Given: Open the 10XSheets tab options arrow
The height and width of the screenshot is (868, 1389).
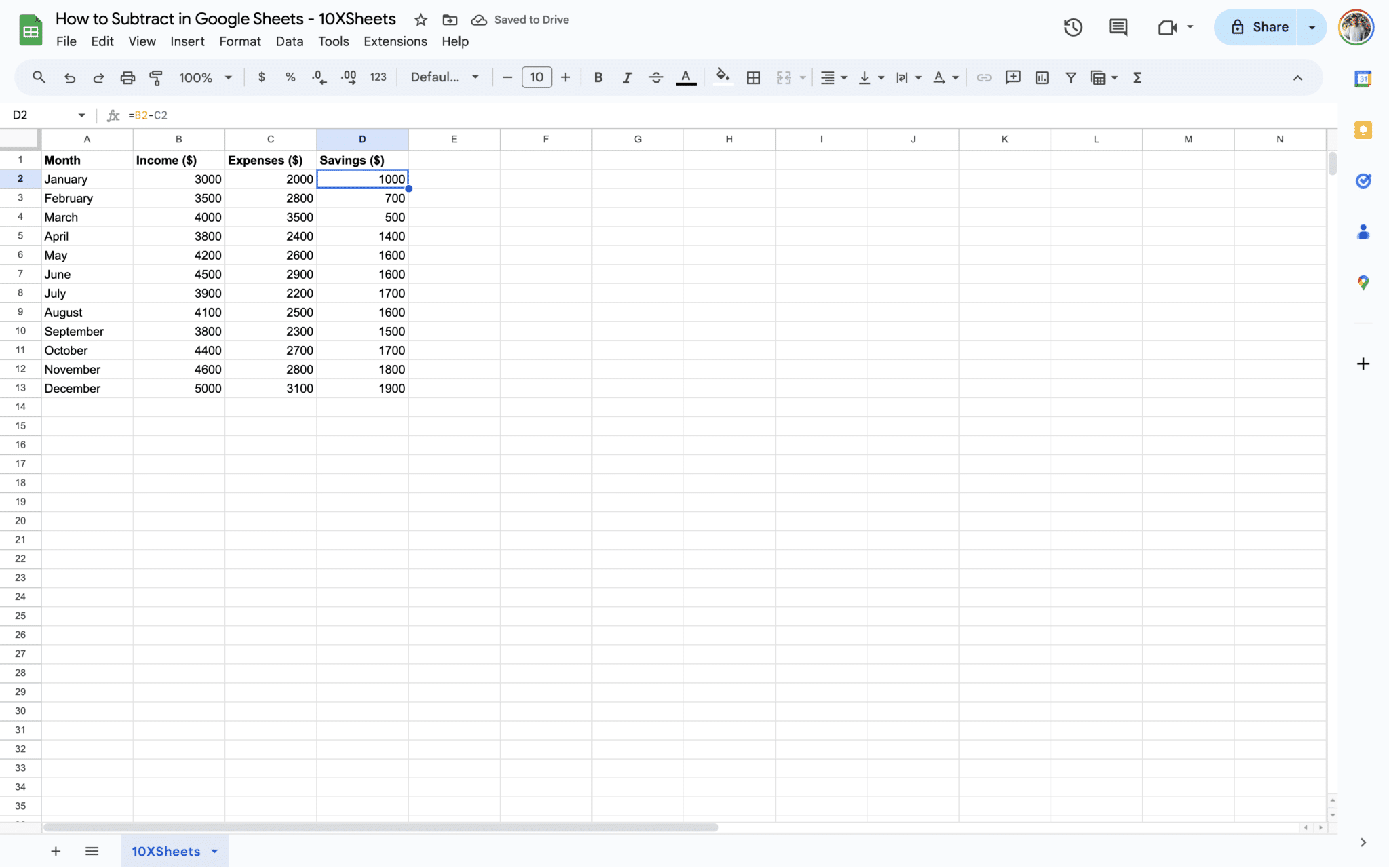Looking at the screenshot, I should point(215,851).
